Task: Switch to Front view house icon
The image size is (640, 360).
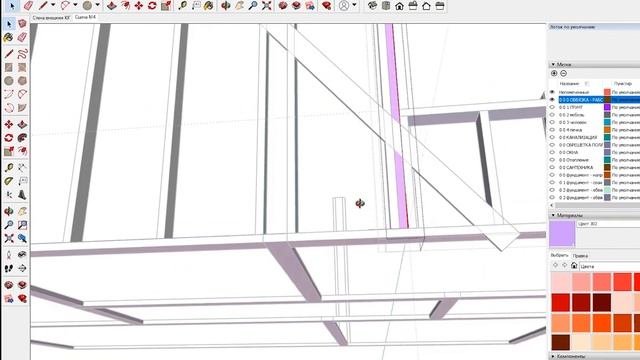Action: 400,6
